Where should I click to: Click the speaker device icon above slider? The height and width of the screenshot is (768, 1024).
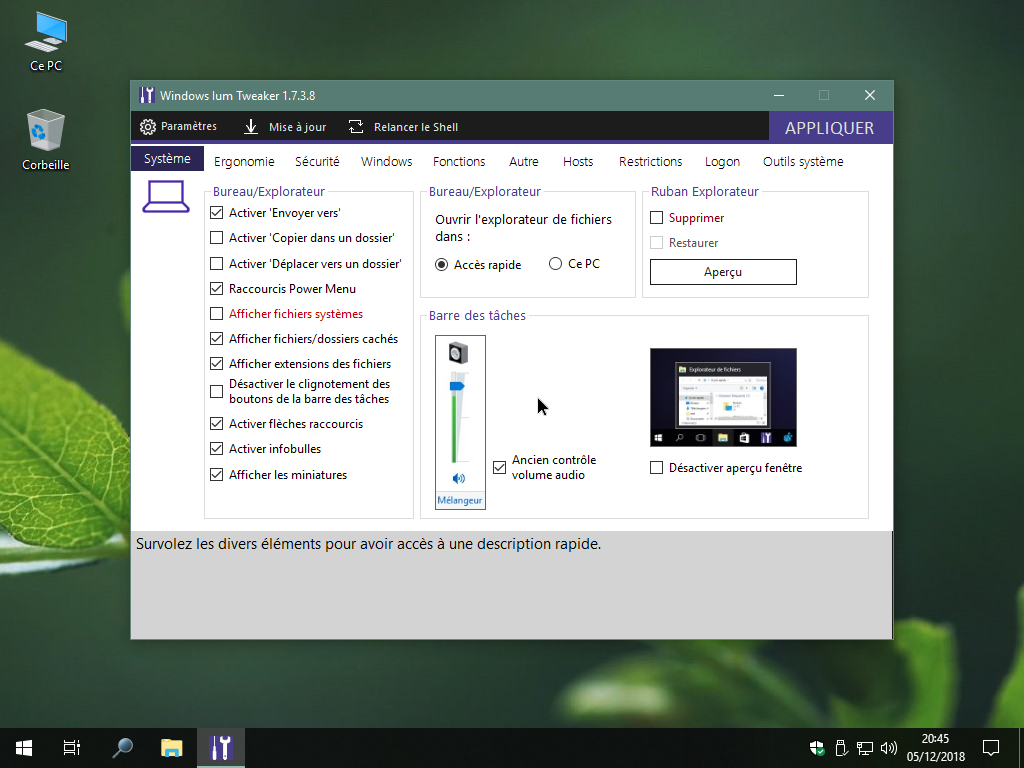click(x=458, y=353)
